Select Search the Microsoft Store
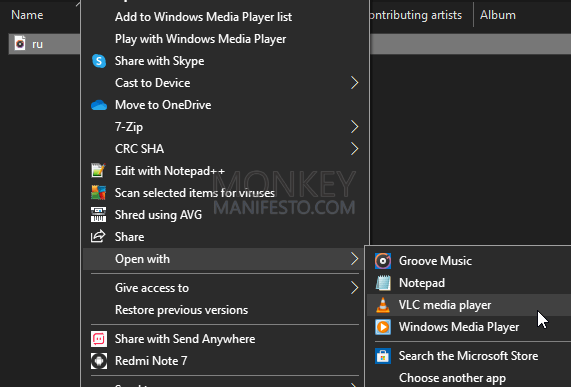Viewport: 571px width, 387px height. click(x=468, y=356)
